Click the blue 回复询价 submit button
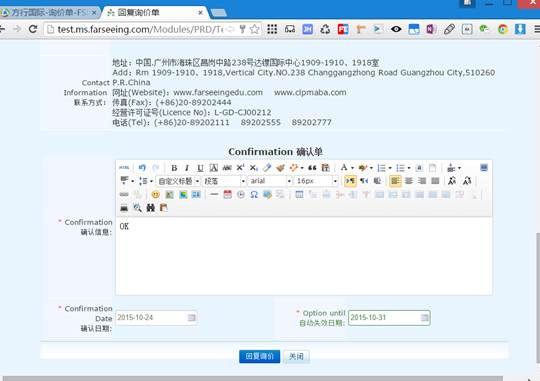 click(x=259, y=356)
